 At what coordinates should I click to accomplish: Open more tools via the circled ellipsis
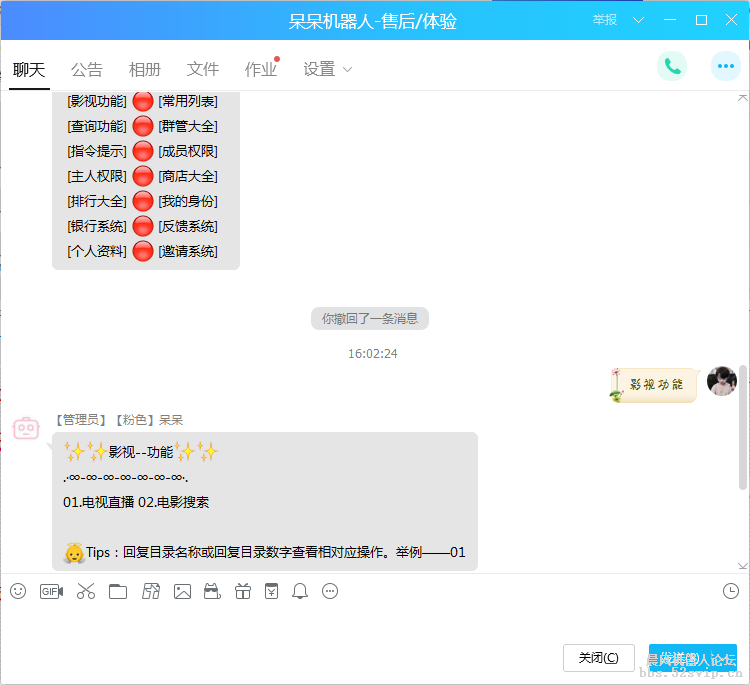click(x=330, y=591)
